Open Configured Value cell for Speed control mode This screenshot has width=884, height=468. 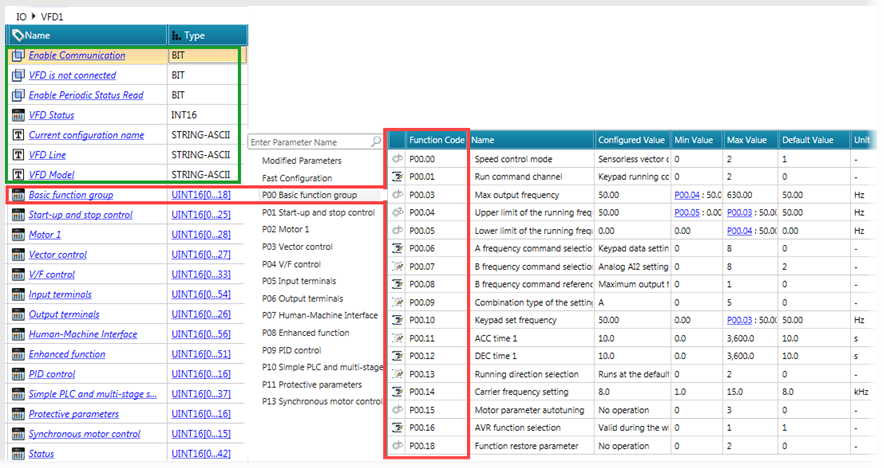(632, 159)
